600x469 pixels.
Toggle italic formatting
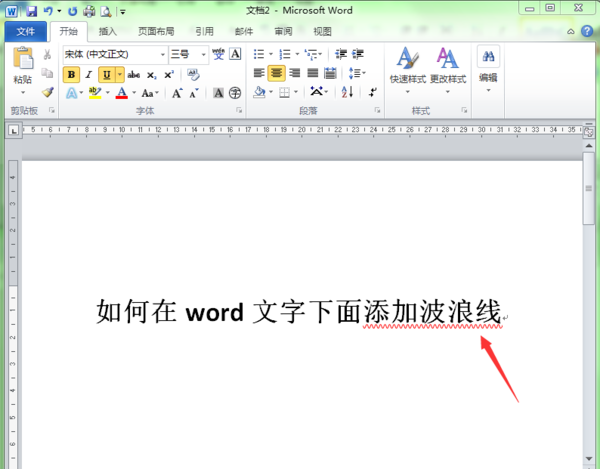tap(89, 75)
